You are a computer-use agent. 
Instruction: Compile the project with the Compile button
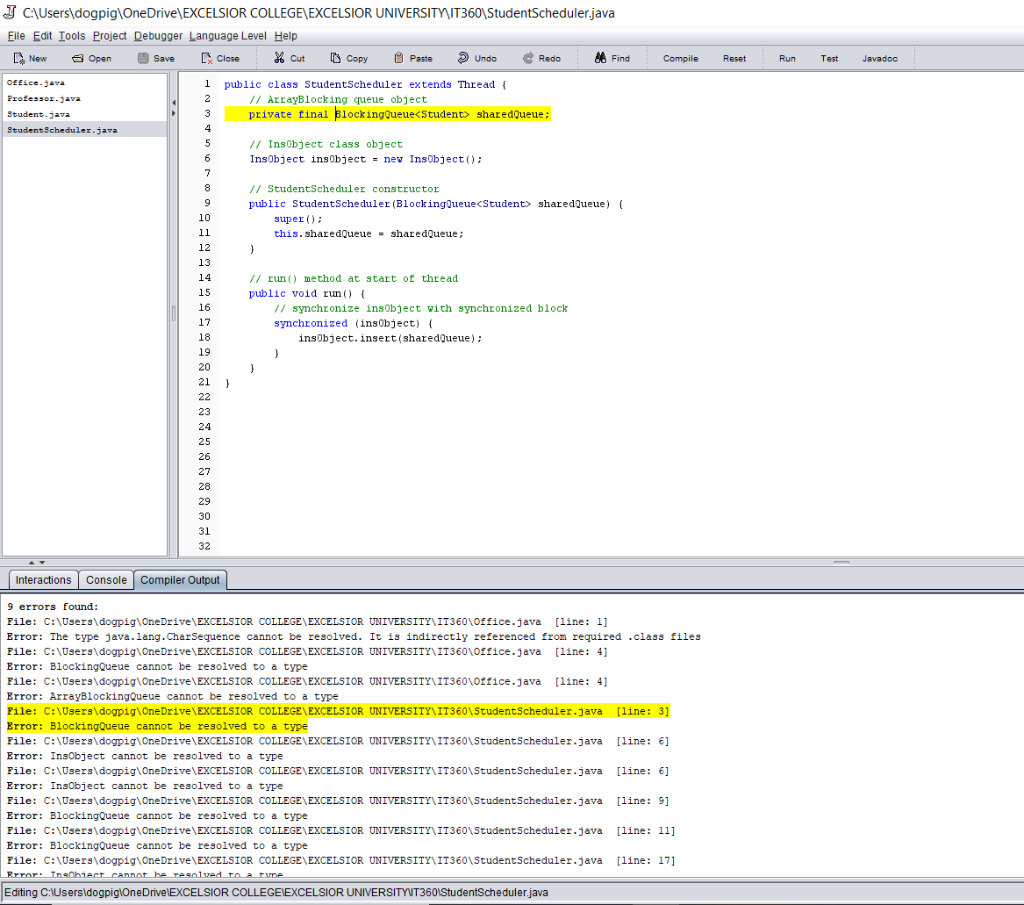click(x=680, y=57)
